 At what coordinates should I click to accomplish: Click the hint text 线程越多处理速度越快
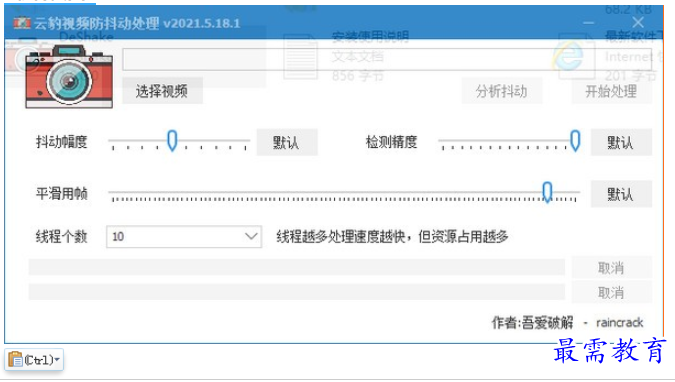click(393, 236)
